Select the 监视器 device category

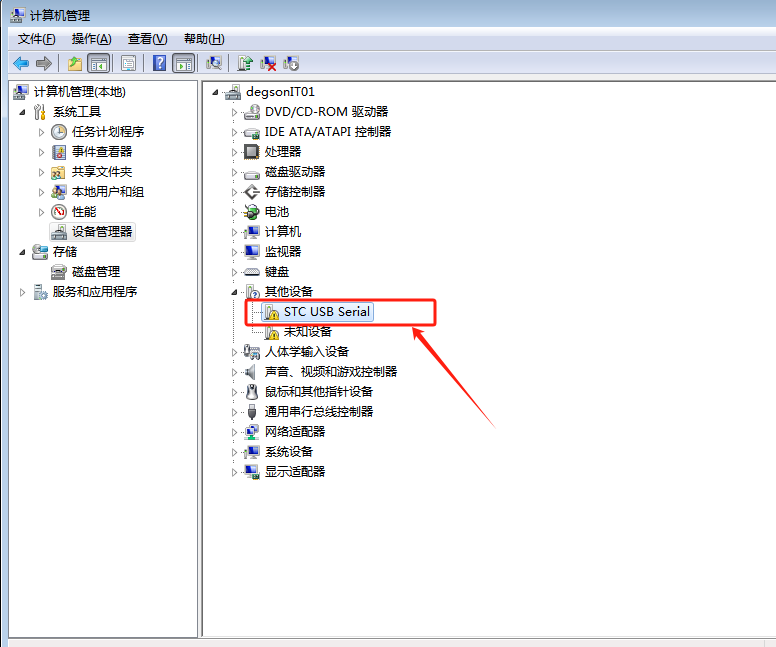[283, 251]
